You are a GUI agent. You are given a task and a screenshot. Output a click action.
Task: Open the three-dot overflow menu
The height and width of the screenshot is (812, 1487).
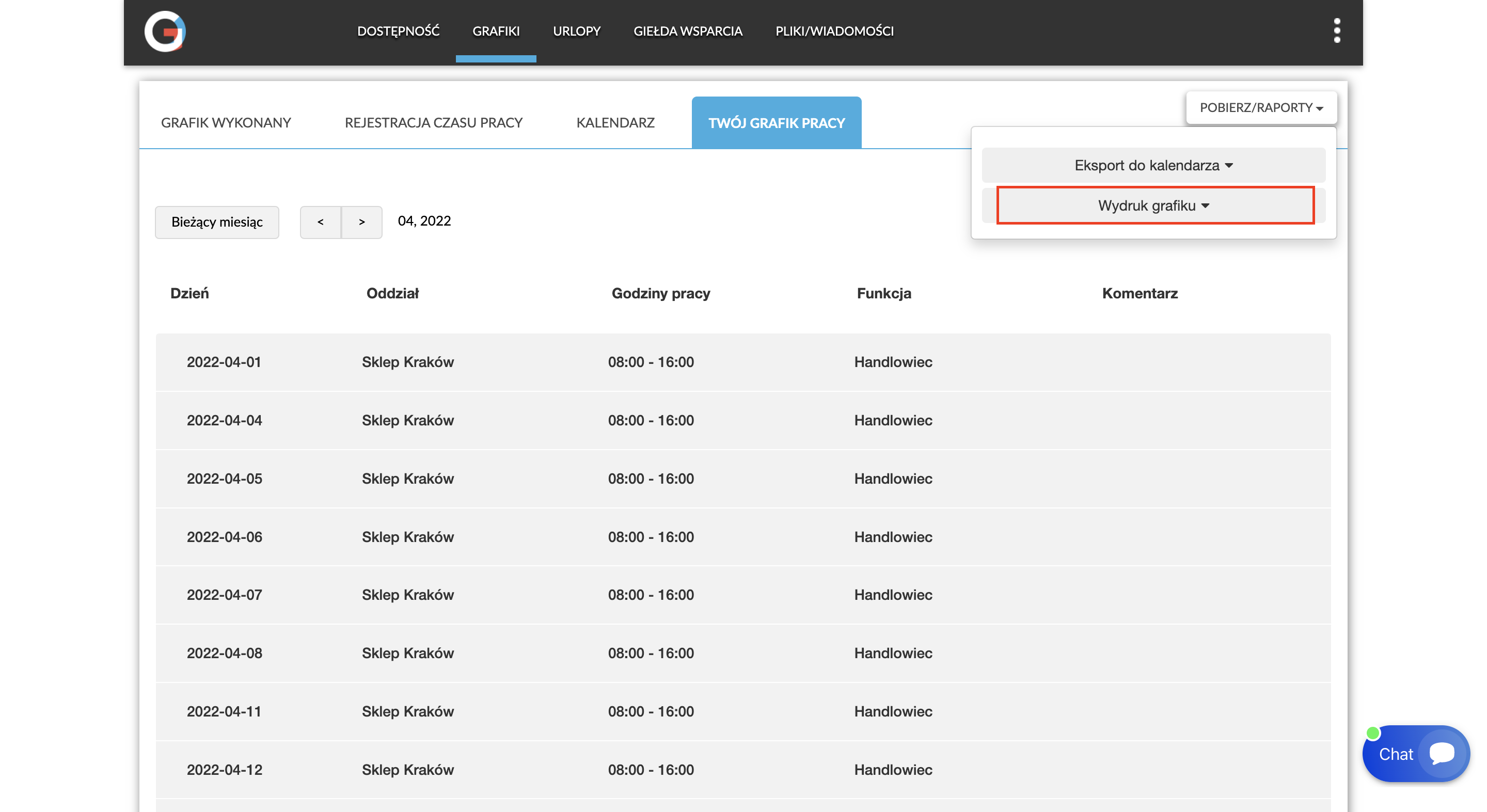(x=1336, y=30)
